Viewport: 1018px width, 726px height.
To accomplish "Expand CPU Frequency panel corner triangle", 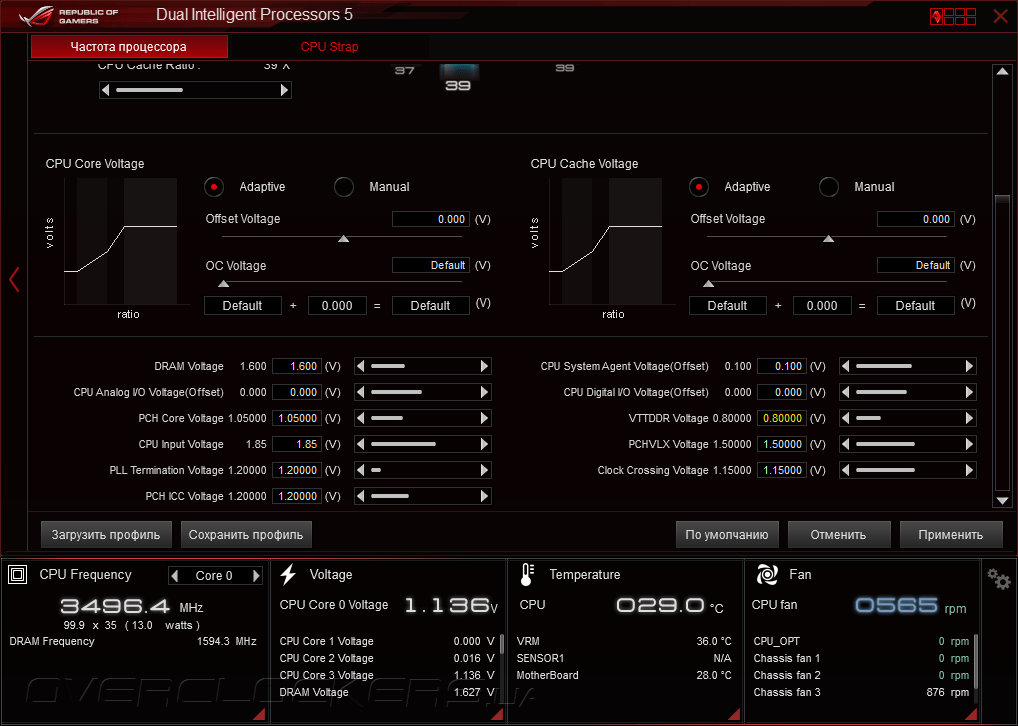I will click(x=259, y=714).
